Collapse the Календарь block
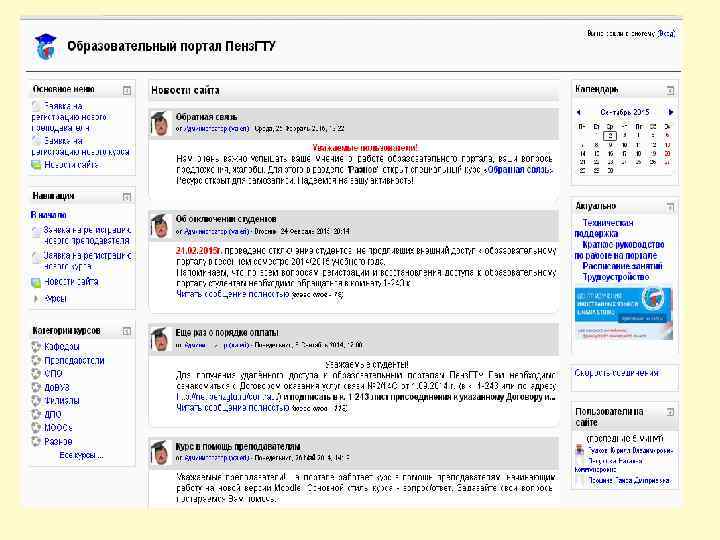Image resolution: width=720 pixels, height=540 pixels. click(x=670, y=90)
